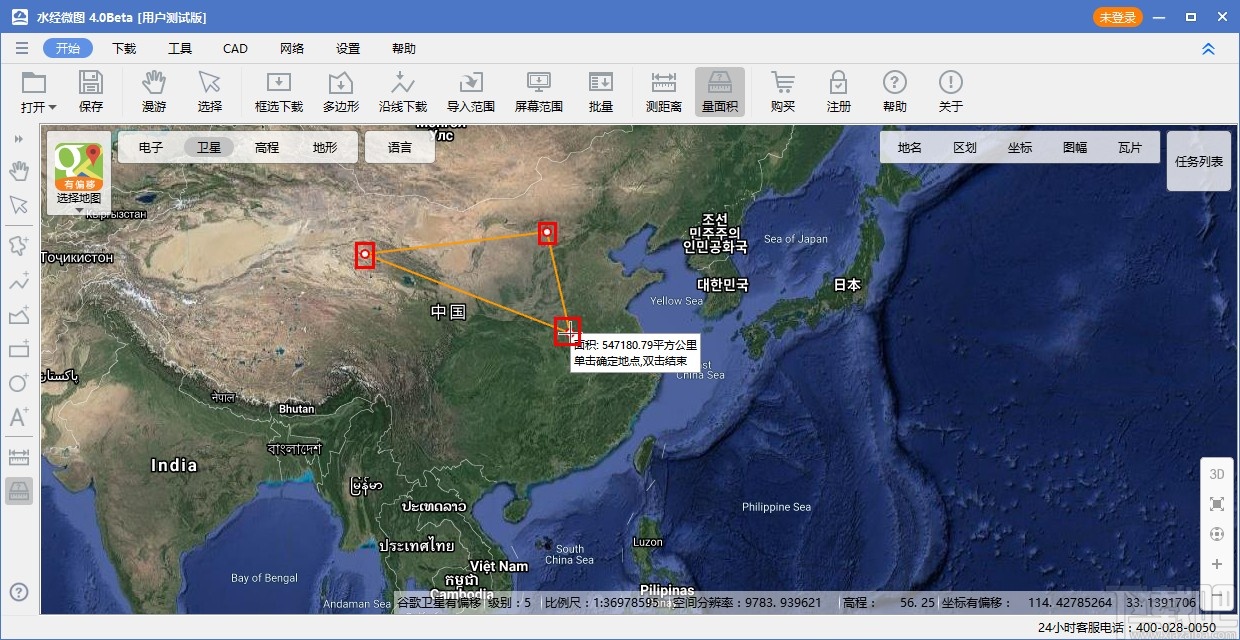This screenshot has width=1240, height=640.
Task: Switch to 高程 elevation map type
Action: (267, 147)
